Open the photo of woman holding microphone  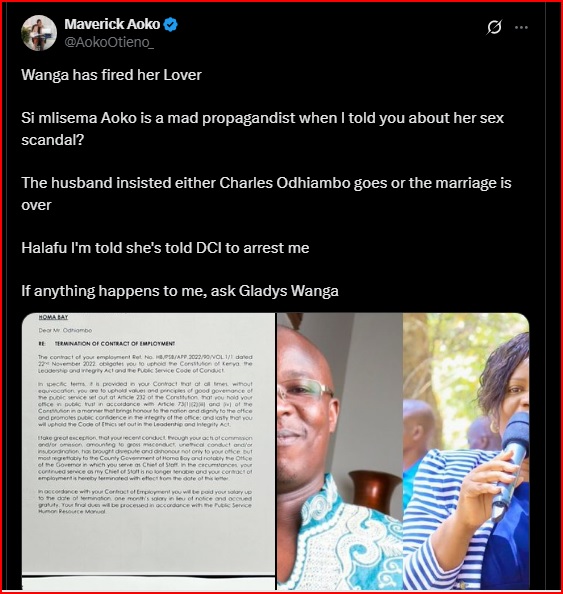tap(466, 451)
